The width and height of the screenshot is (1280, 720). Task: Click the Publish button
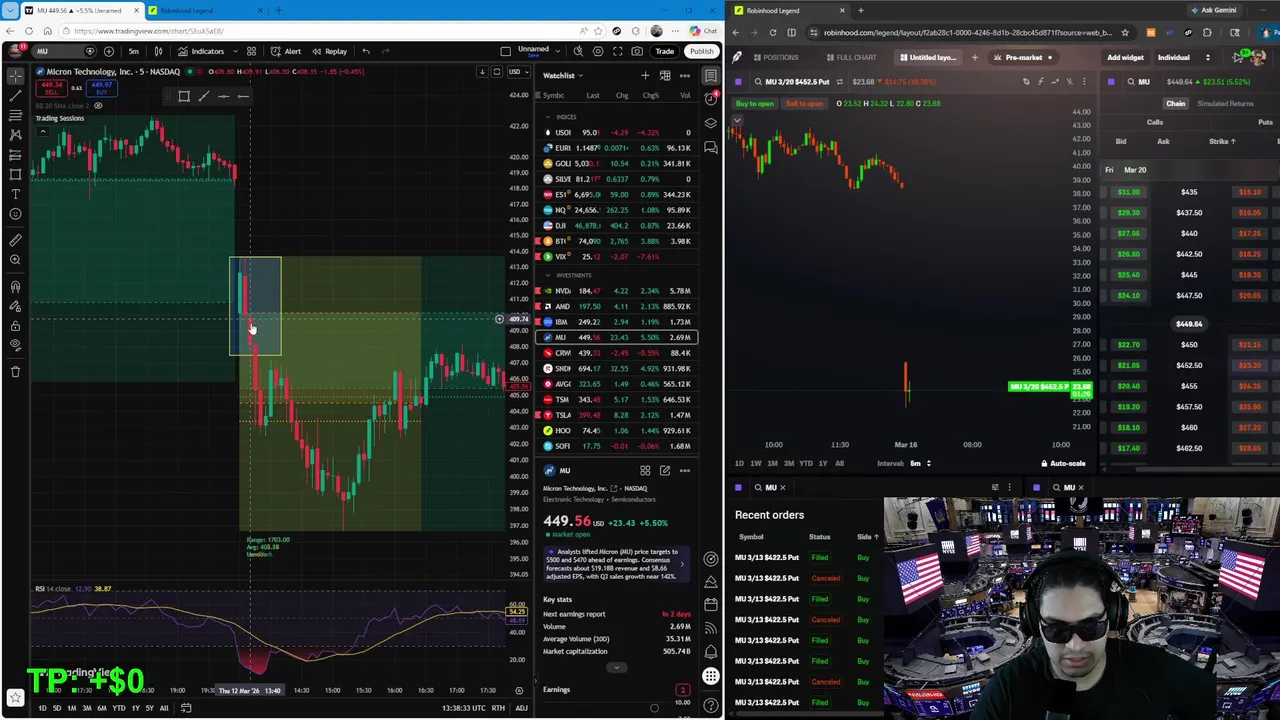point(701,51)
